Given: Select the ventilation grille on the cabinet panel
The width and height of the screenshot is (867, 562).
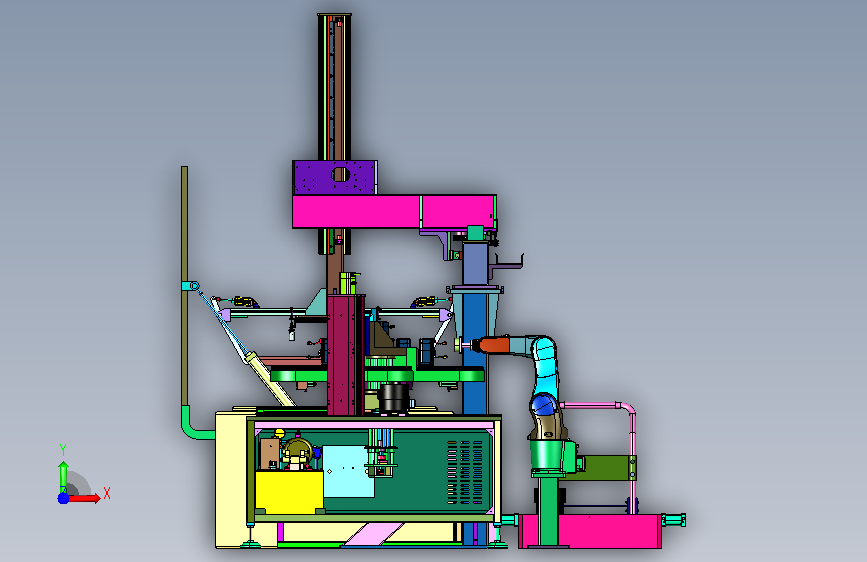Looking at the screenshot, I should (465, 472).
